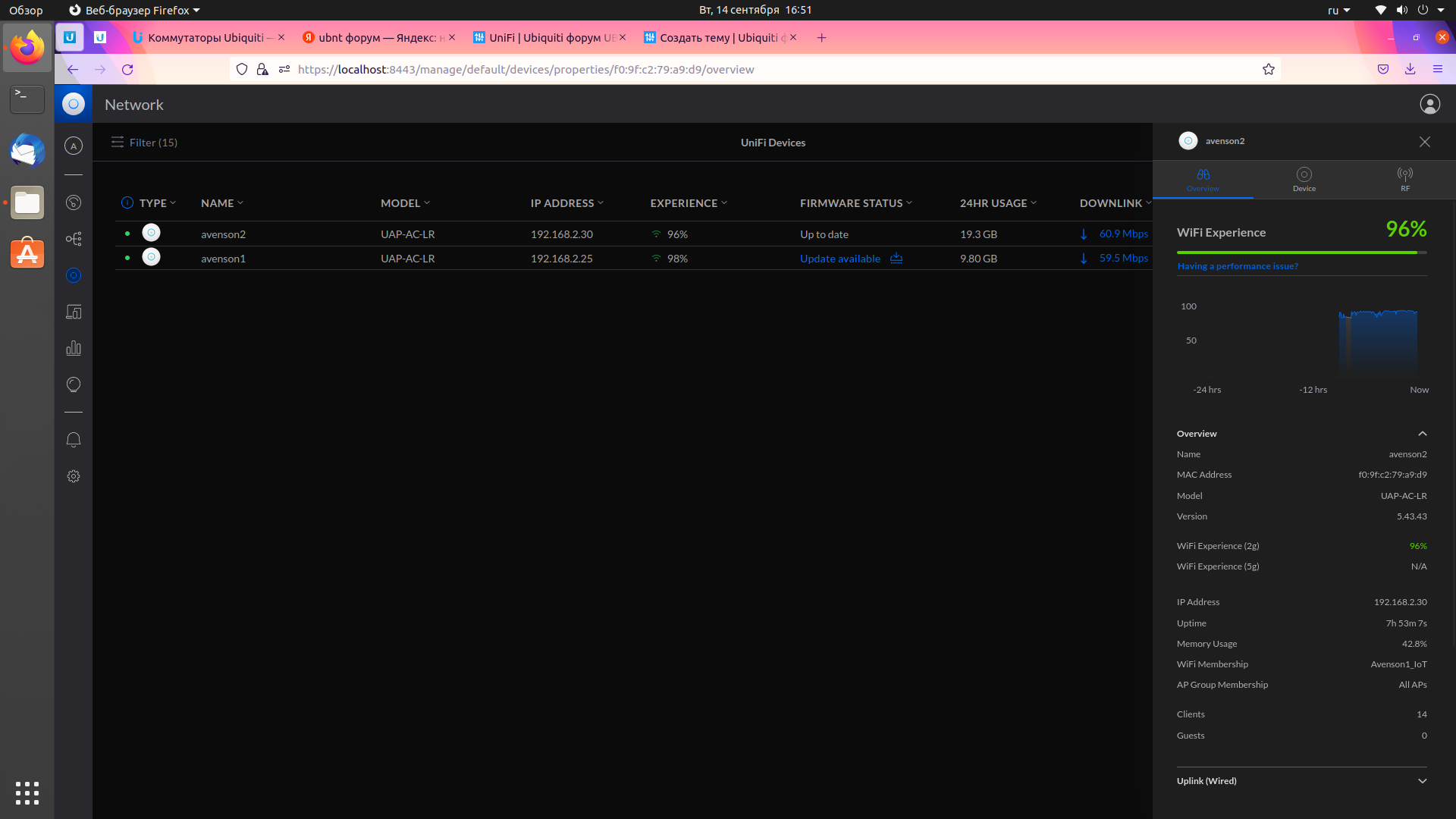
Task: Click the info icon beside TYPE column
Action: (x=127, y=202)
